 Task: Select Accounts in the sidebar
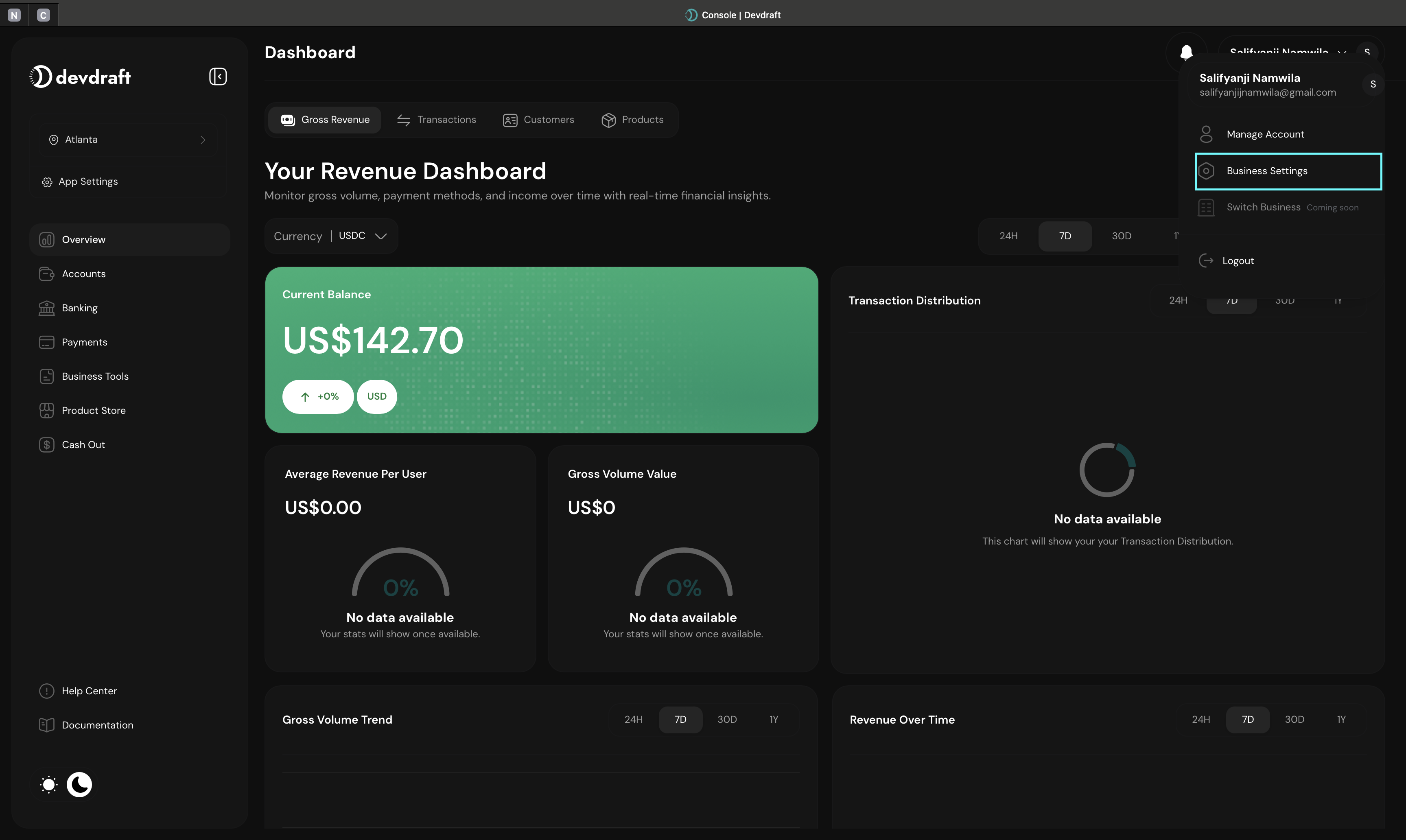coord(84,273)
